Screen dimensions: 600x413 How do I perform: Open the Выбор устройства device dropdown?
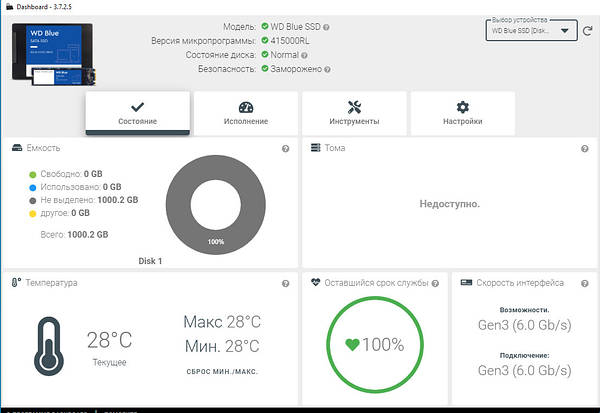531,30
